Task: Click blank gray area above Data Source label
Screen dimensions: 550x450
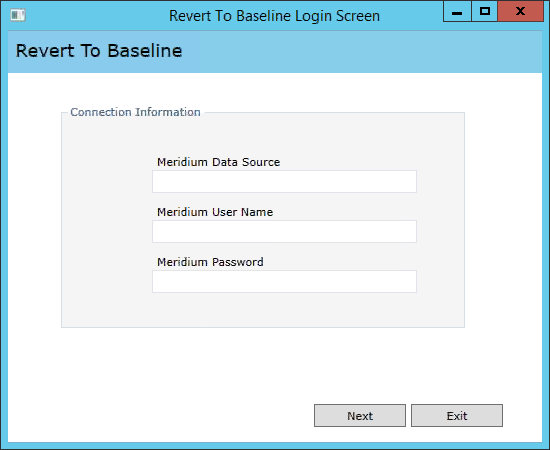Action: pos(263,137)
